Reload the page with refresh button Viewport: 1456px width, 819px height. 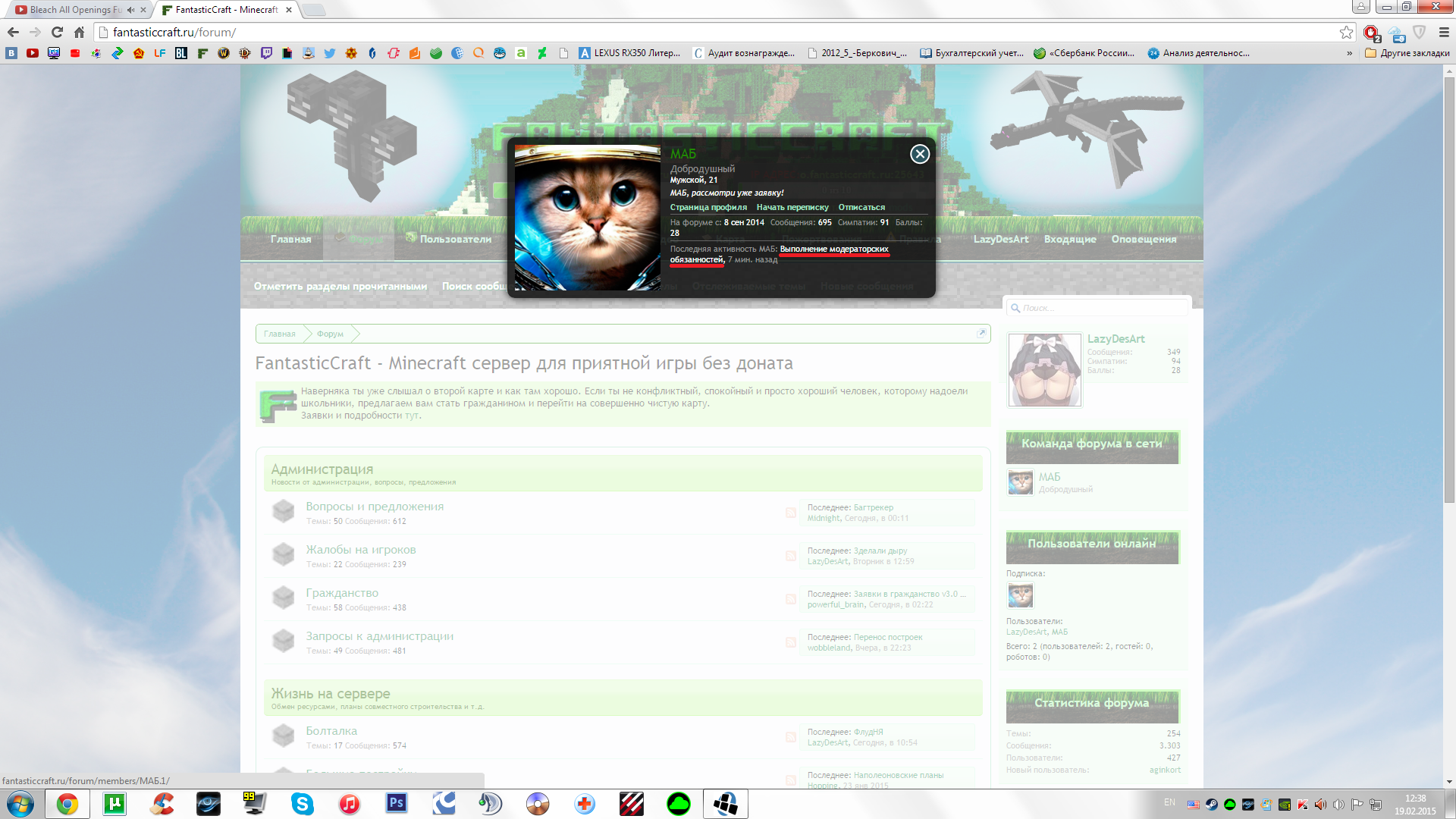tap(57, 32)
